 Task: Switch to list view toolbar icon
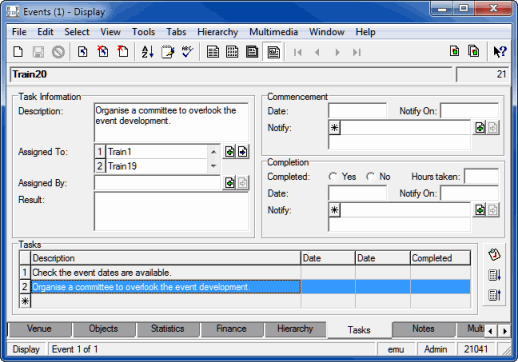(213, 52)
